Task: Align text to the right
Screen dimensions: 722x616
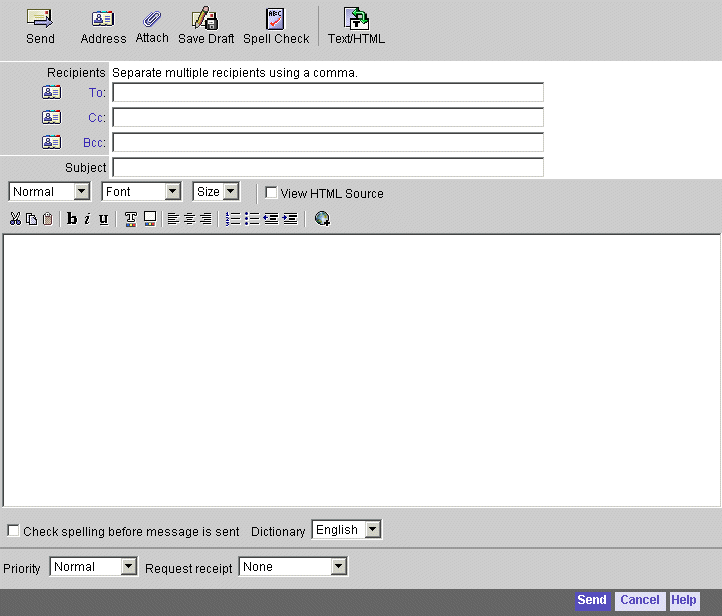Action: click(x=205, y=219)
